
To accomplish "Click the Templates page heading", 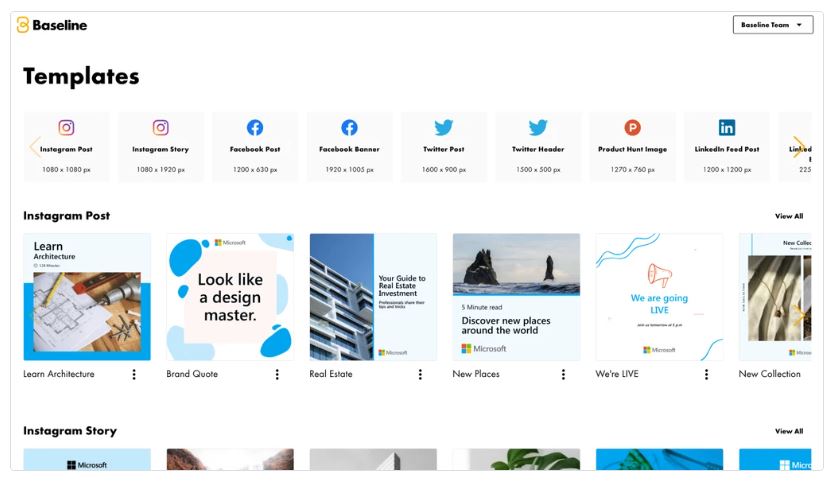I will [81, 76].
